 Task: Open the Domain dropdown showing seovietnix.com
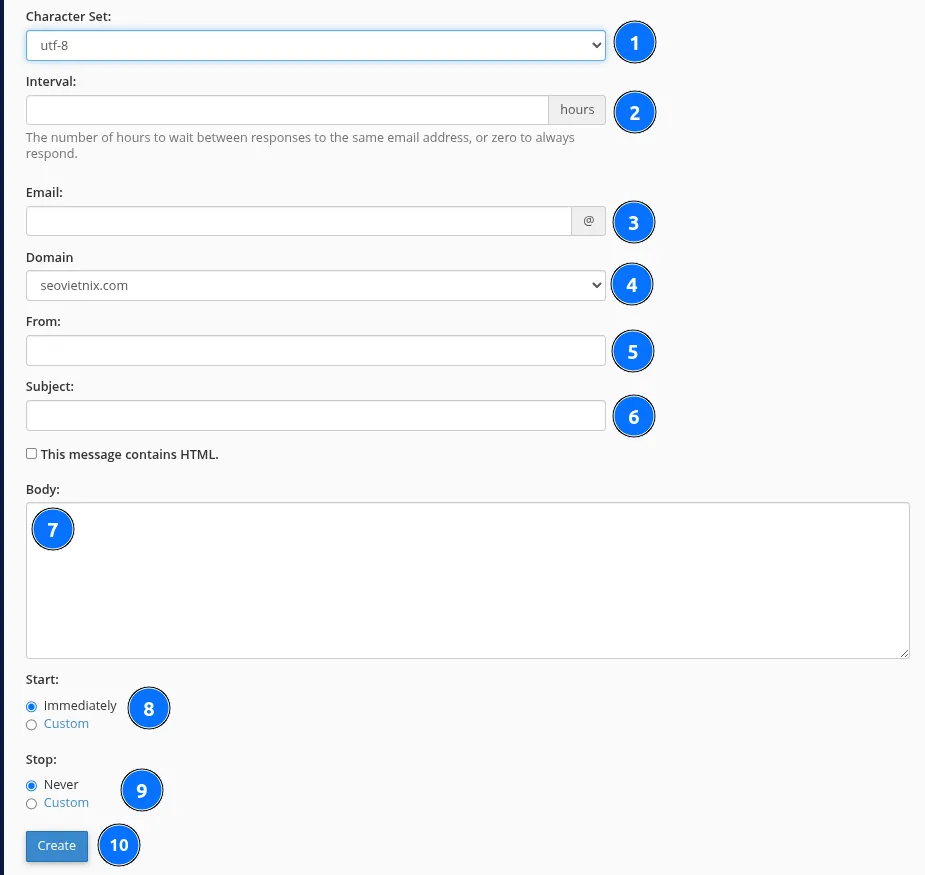coord(315,285)
